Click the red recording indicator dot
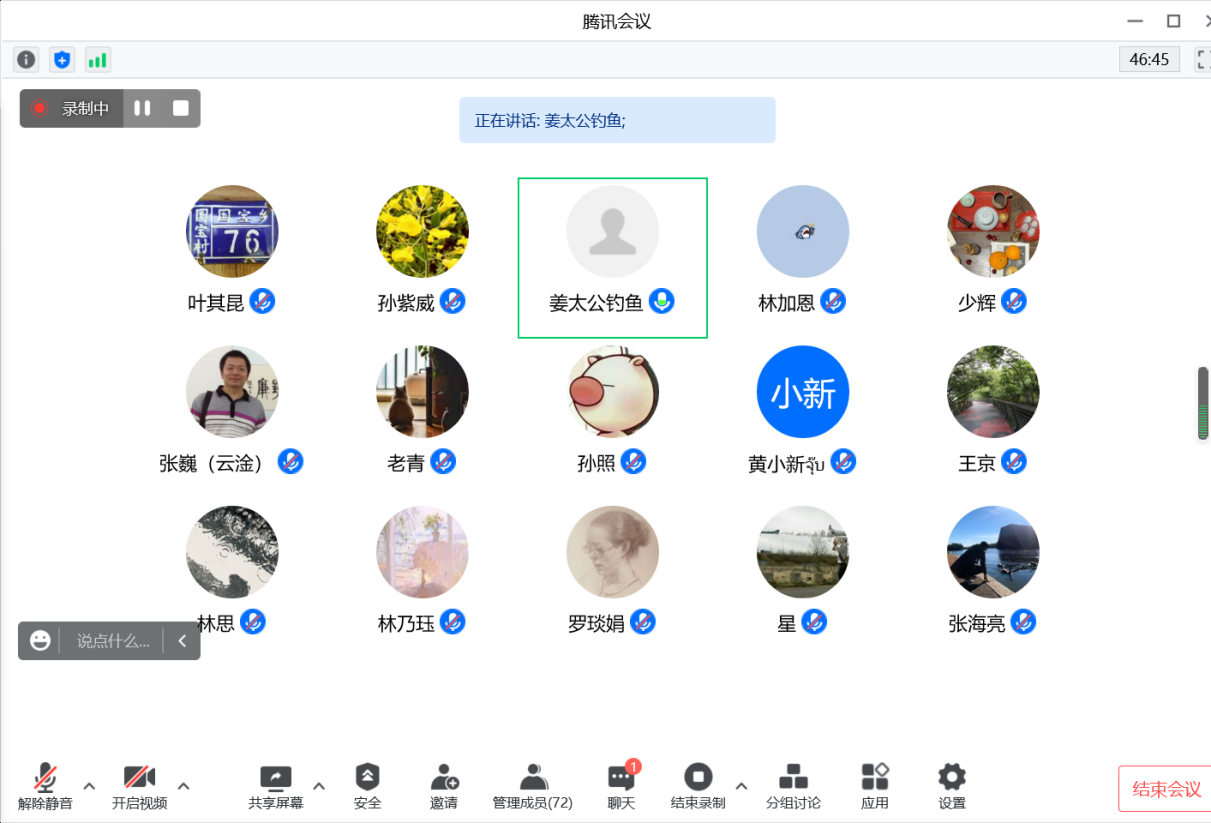 pyautogui.click(x=40, y=108)
